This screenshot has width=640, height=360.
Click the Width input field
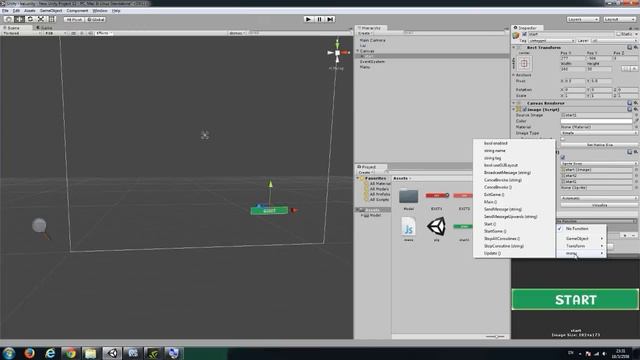[x=573, y=69]
